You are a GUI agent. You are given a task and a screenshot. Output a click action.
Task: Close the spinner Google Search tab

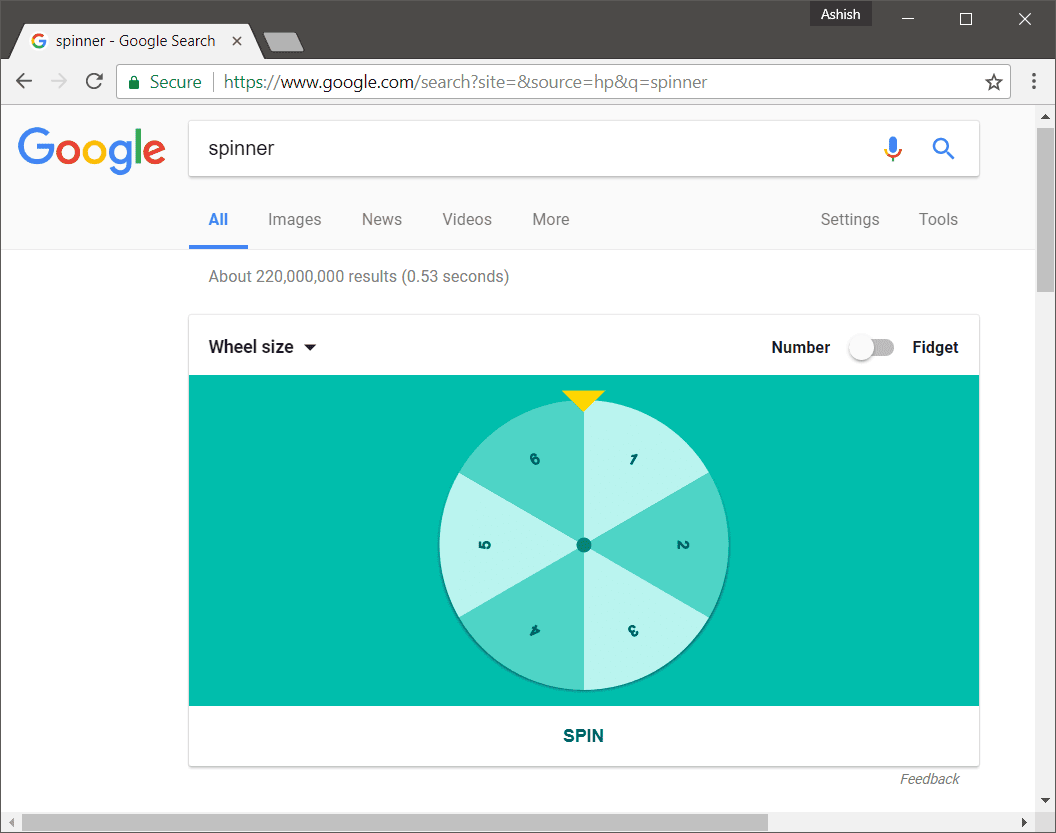click(x=237, y=41)
